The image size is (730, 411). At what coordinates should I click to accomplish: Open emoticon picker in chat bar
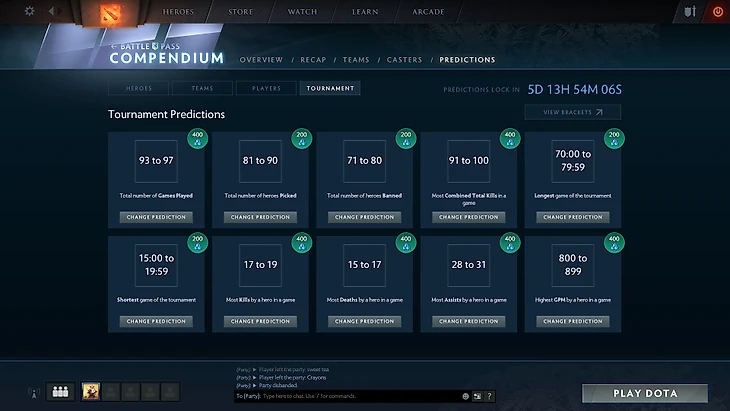pos(465,396)
